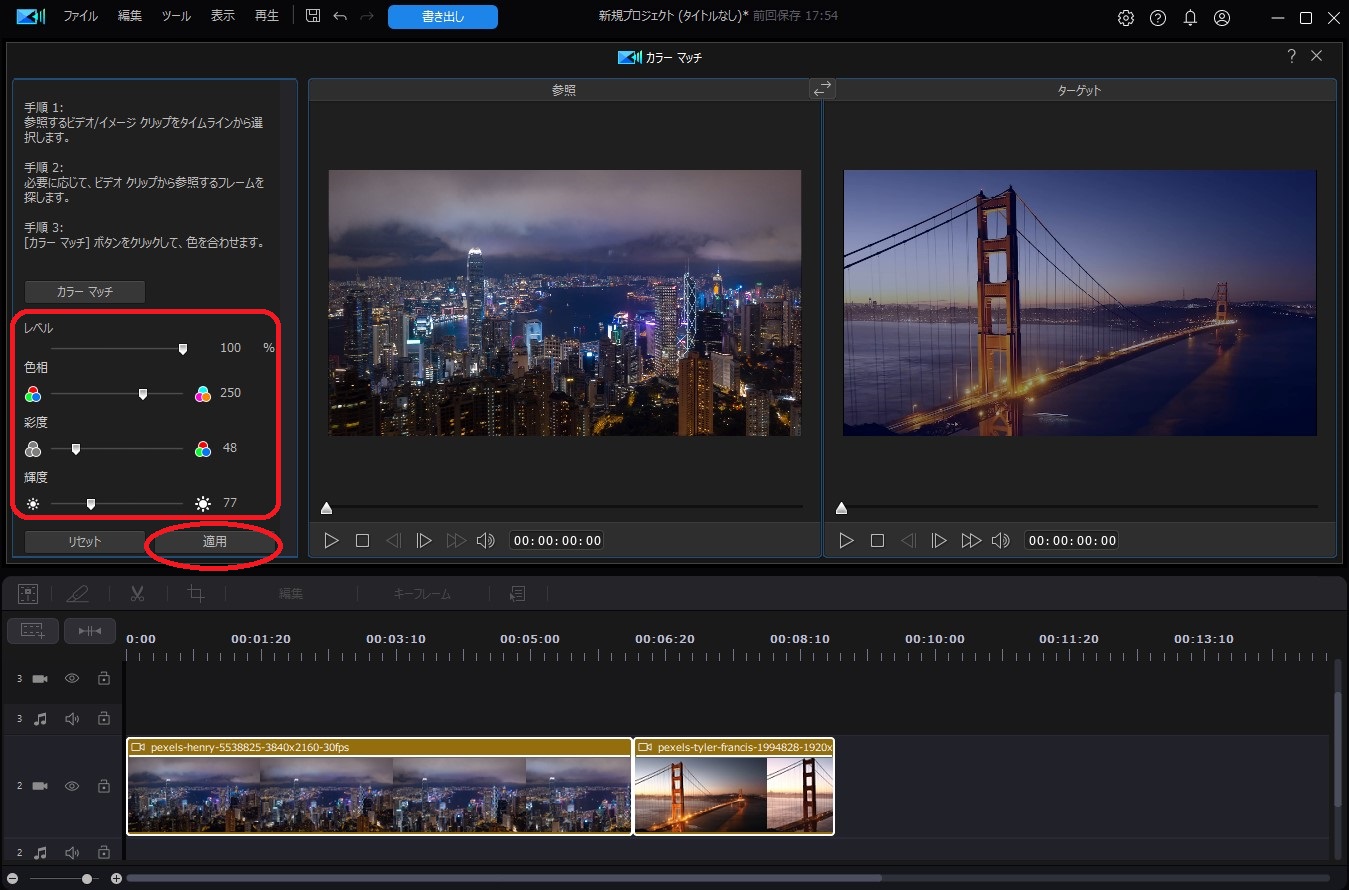Click the 適用 (Apply) button
1349x890 pixels.
[x=213, y=541]
